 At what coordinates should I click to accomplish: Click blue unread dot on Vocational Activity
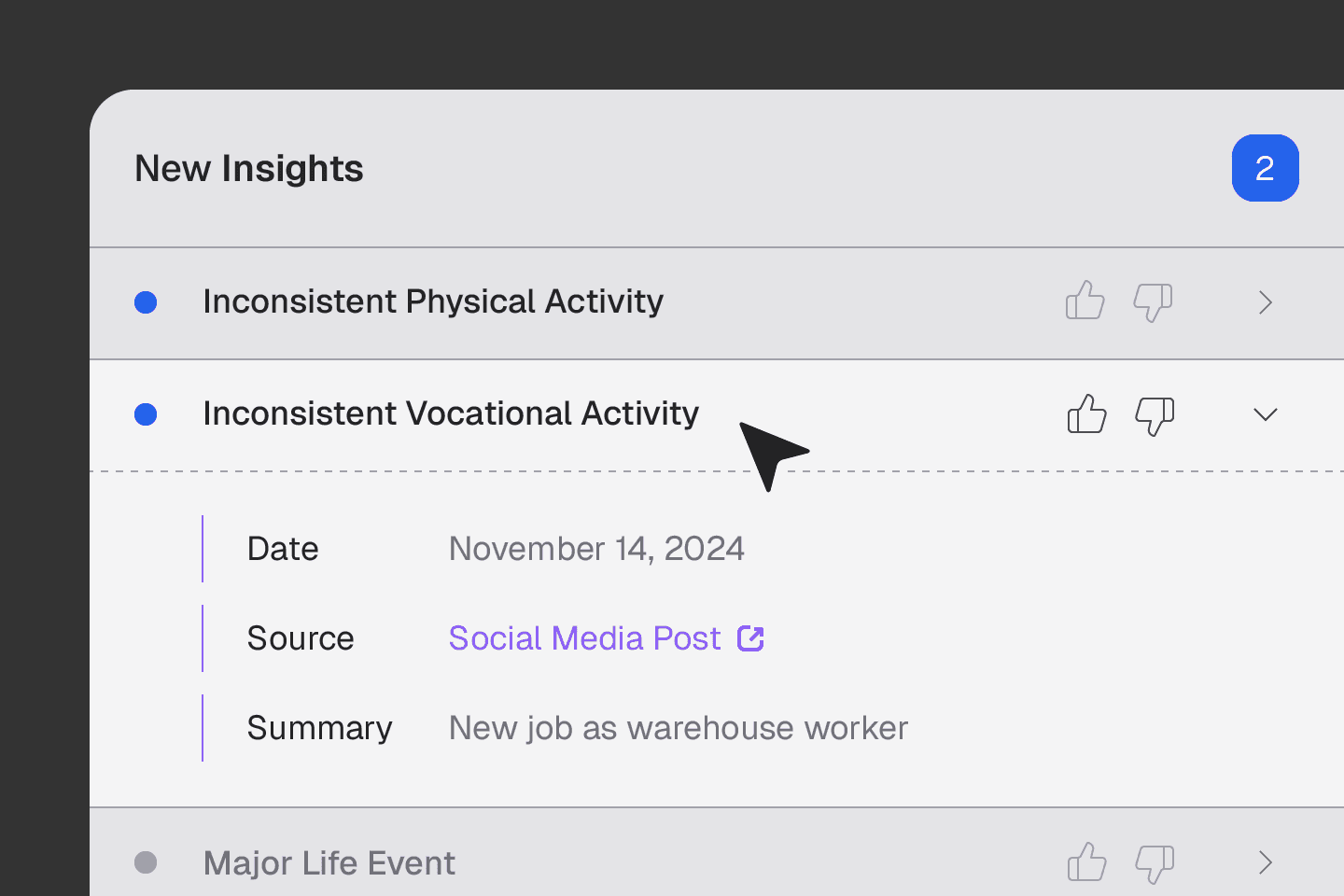(146, 414)
